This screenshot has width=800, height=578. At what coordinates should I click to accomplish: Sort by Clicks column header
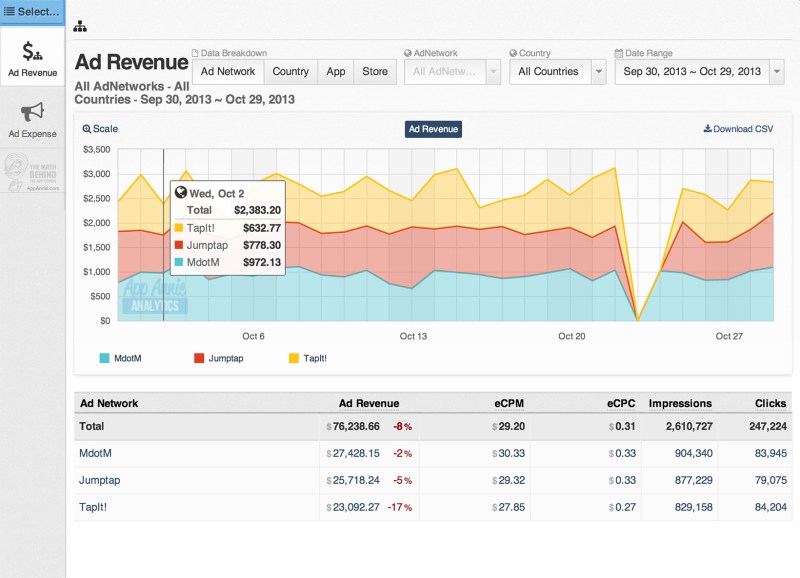pyautogui.click(x=770, y=403)
